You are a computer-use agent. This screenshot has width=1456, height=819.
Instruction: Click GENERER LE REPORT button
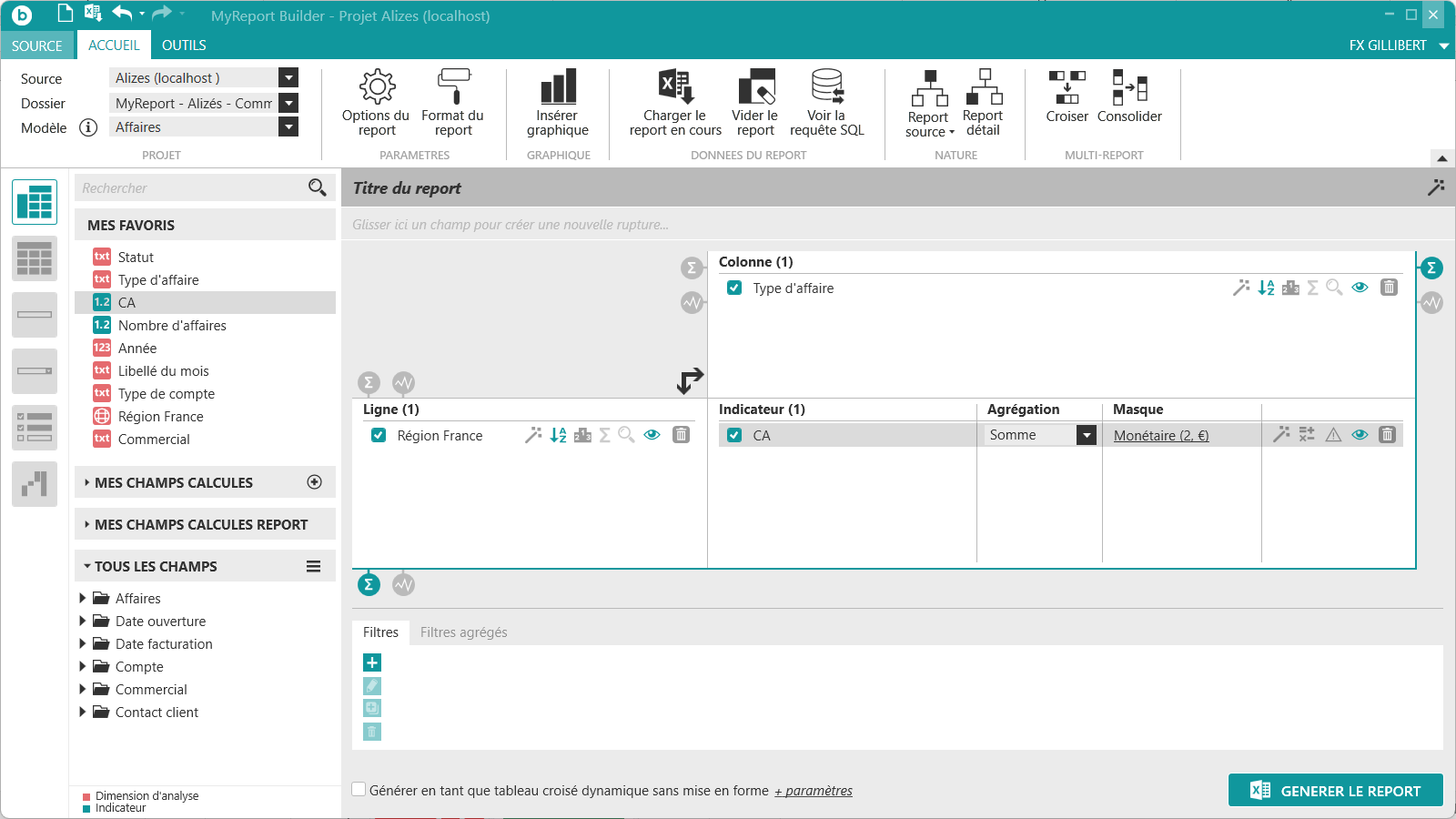[x=1336, y=790]
